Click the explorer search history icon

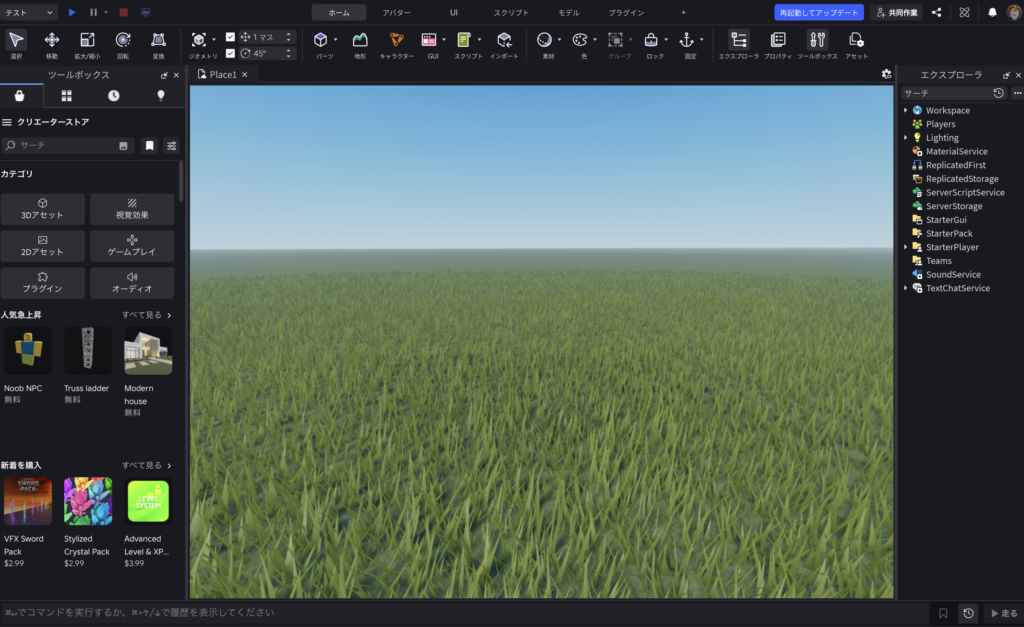click(999, 93)
